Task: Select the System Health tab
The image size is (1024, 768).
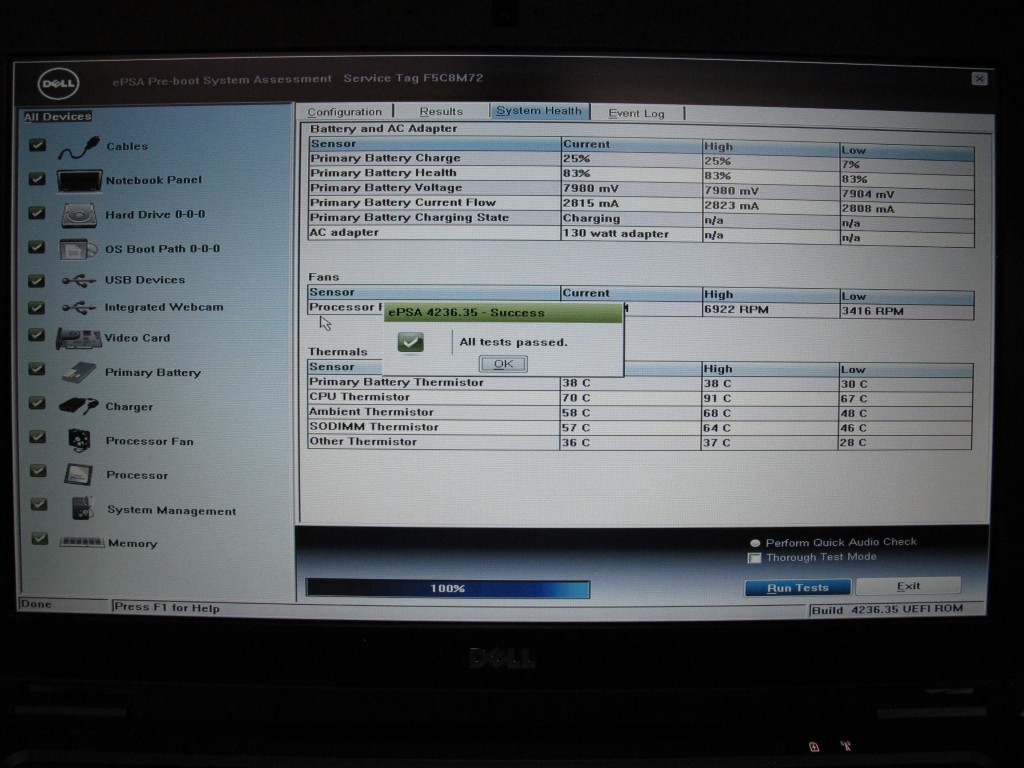Action: click(x=539, y=111)
